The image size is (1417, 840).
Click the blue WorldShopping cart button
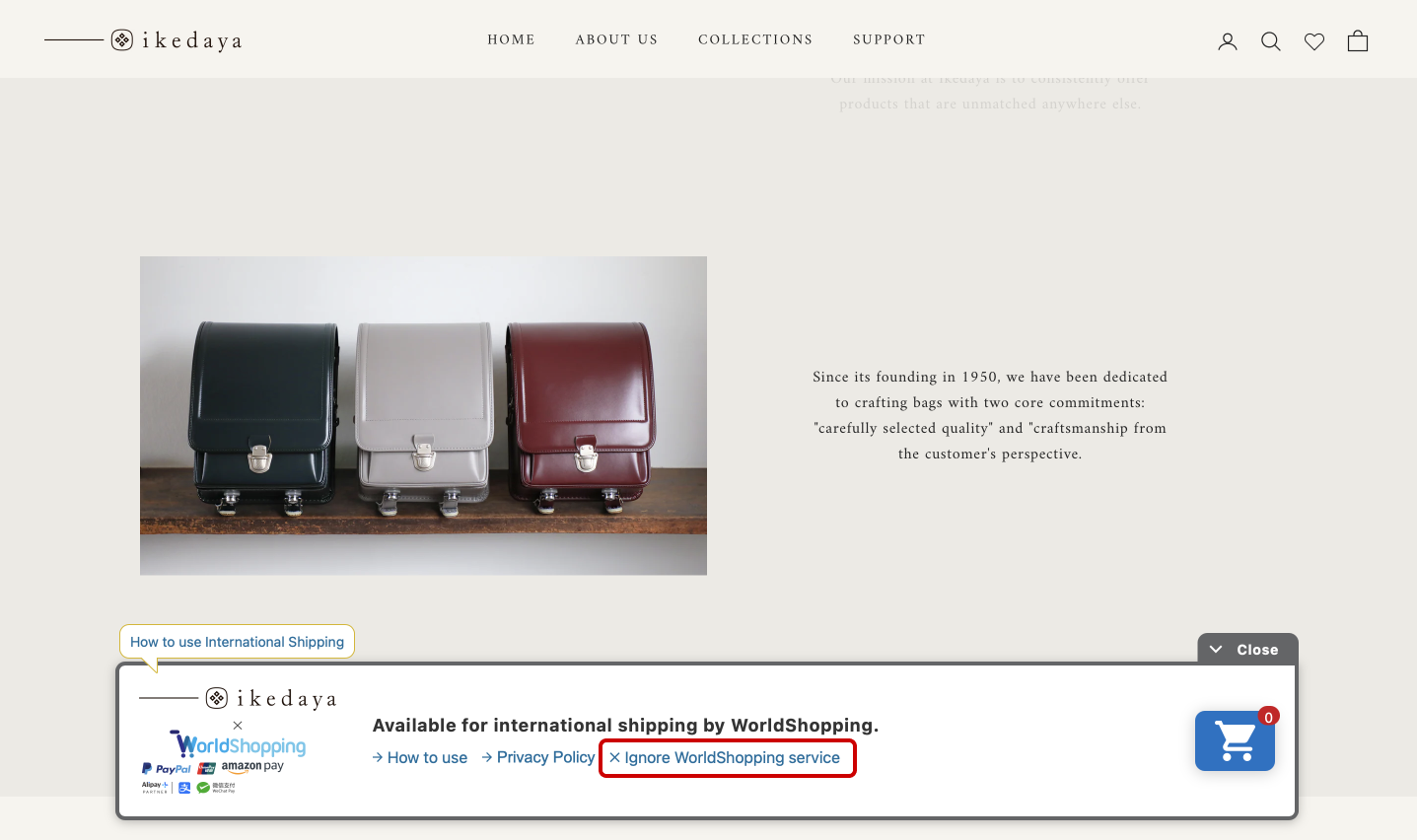1235,740
